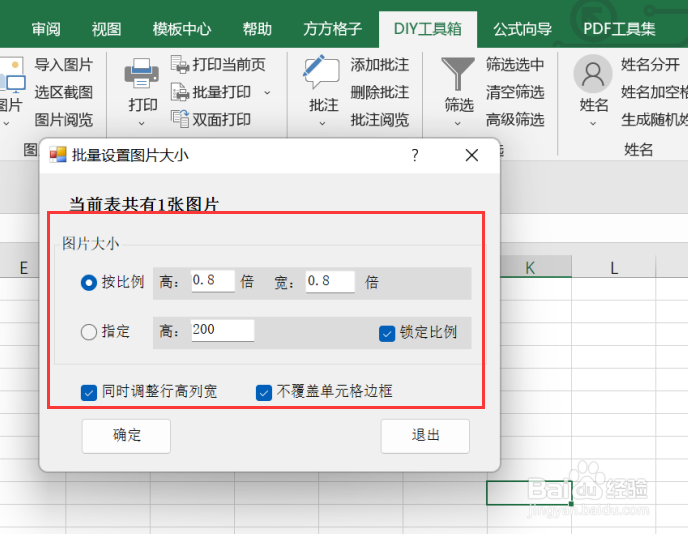
Task: Click 筛选选中 command
Action: point(515,65)
